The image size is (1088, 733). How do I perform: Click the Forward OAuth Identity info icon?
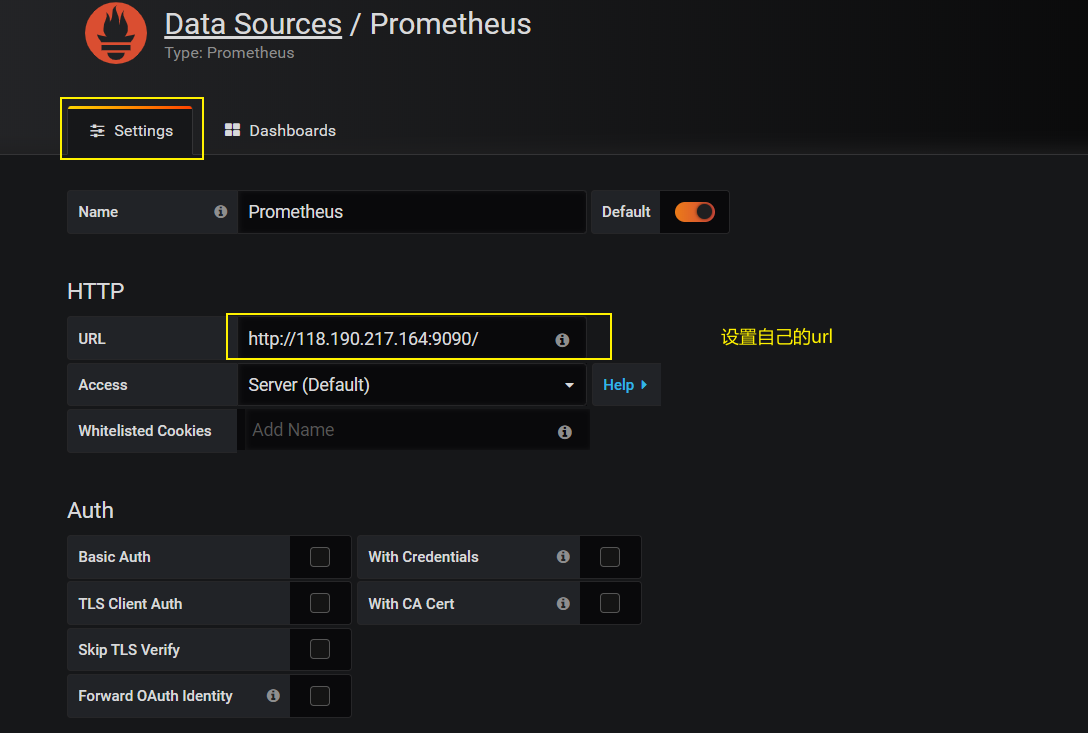[273, 696]
